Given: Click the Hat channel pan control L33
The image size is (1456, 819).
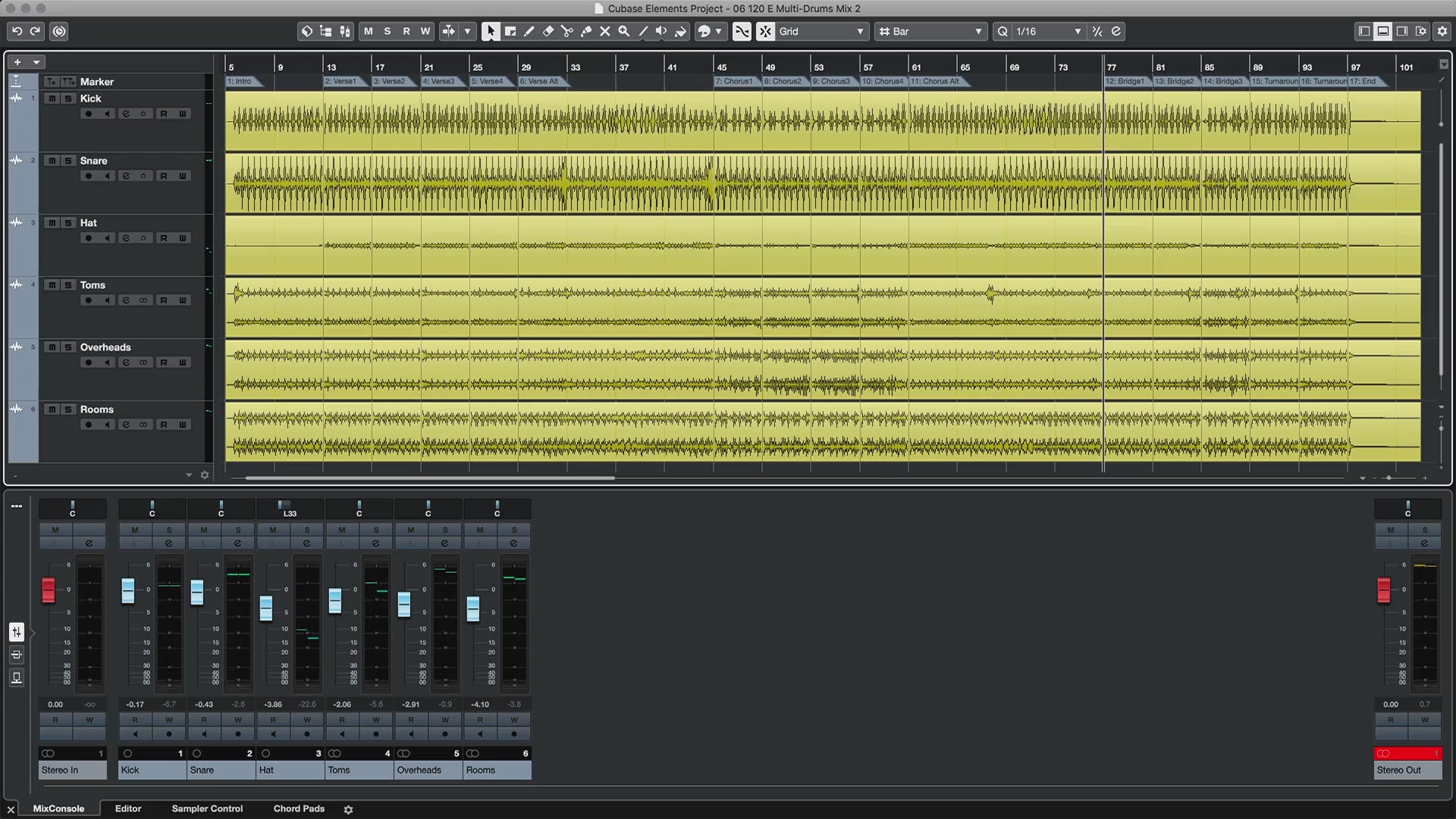Looking at the screenshot, I should tap(290, 509).
